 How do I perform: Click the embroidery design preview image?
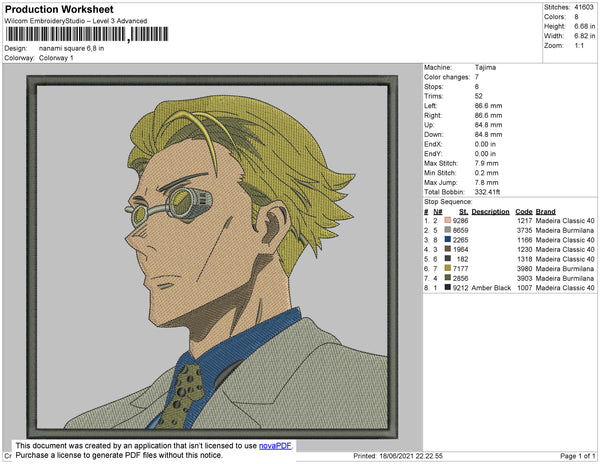click(x=212, y=257)
